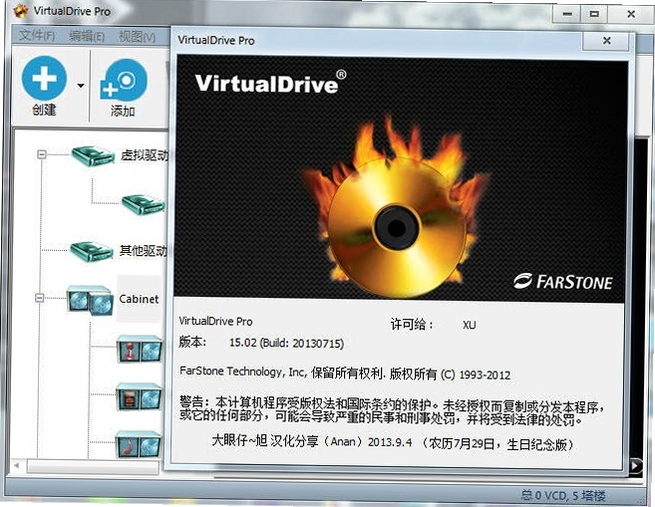Select the 其他驱动 drive icon
655x507 pixels.
tap(91, 251)
